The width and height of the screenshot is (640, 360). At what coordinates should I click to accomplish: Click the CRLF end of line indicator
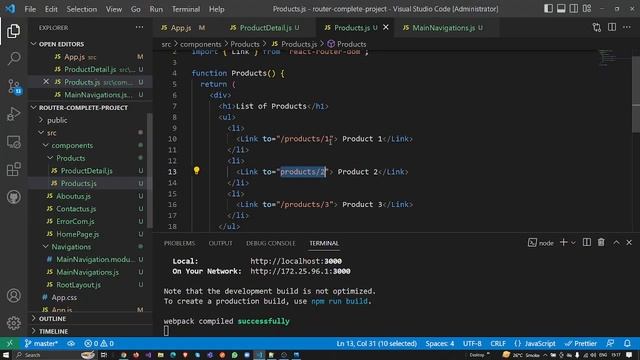click(x=498, y=343)
